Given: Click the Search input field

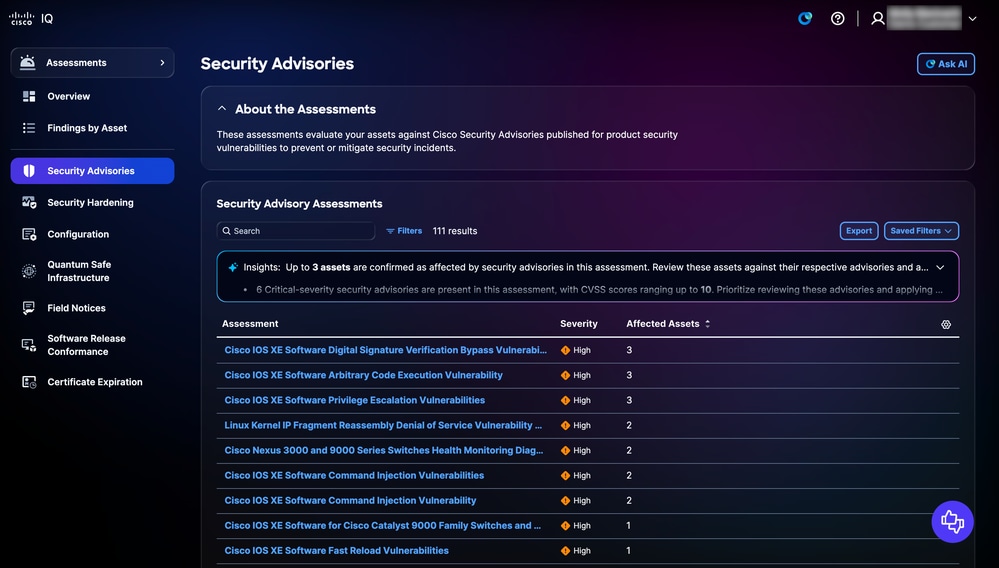Looking at the screenshot, I should [296, 231].
